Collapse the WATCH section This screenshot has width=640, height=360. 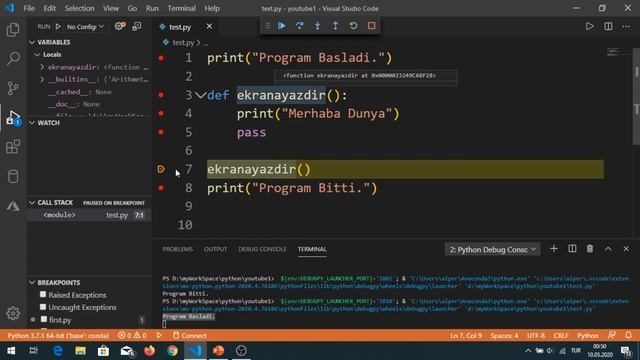click(32, 123)
